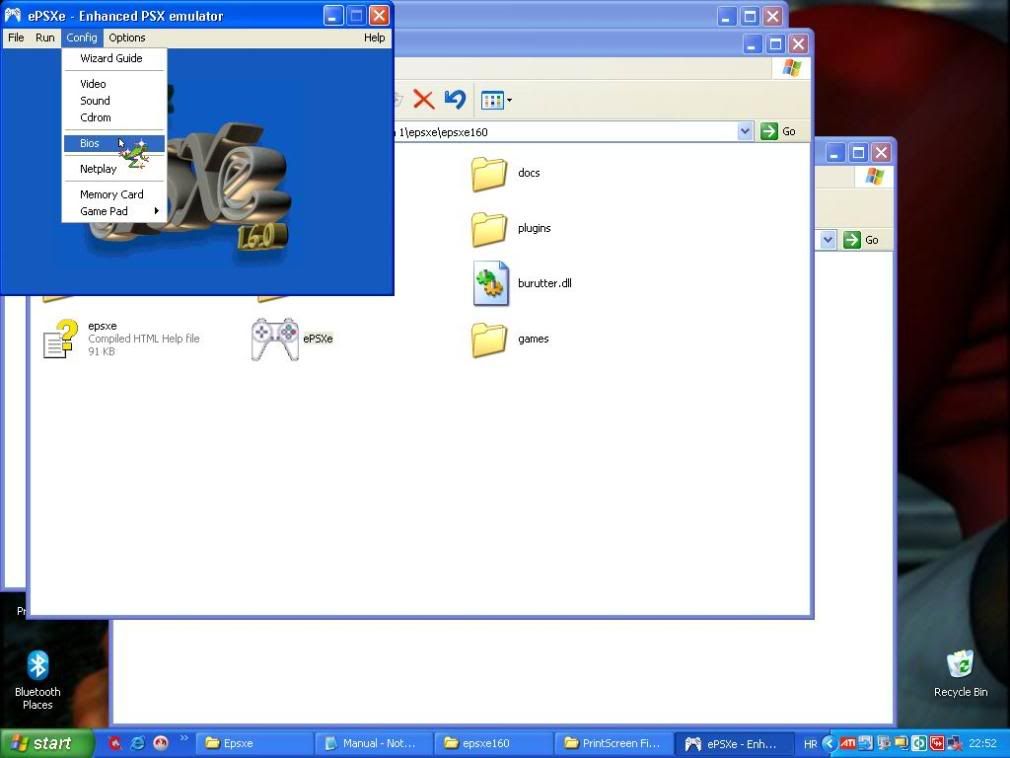Click the HR language indicator
The height and width of the screenshot is (758, 1010).
(810, 744)
